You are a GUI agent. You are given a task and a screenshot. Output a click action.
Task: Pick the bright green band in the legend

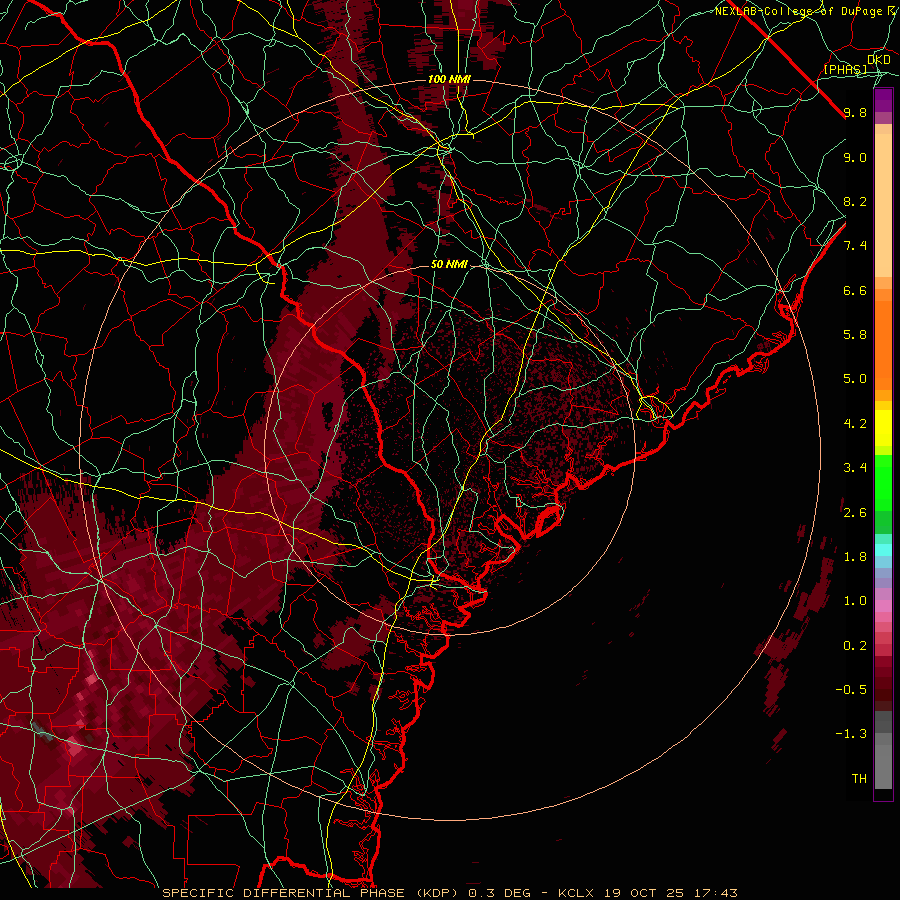tap(883, 482)
